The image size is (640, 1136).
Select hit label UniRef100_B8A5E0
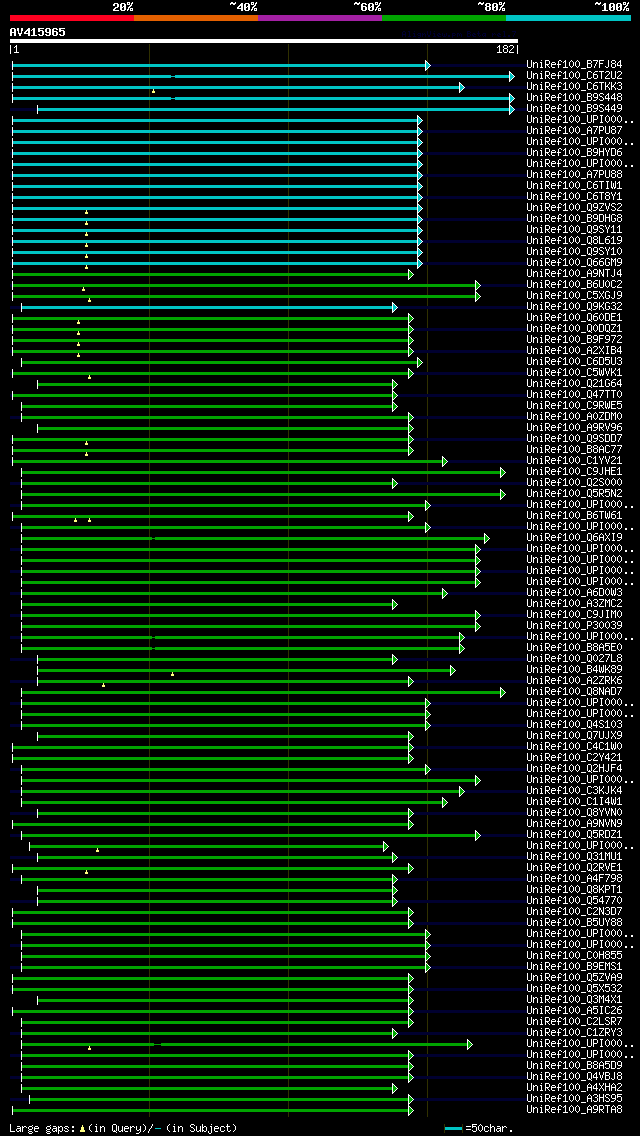pyautogui.click(x=574, y=647)
